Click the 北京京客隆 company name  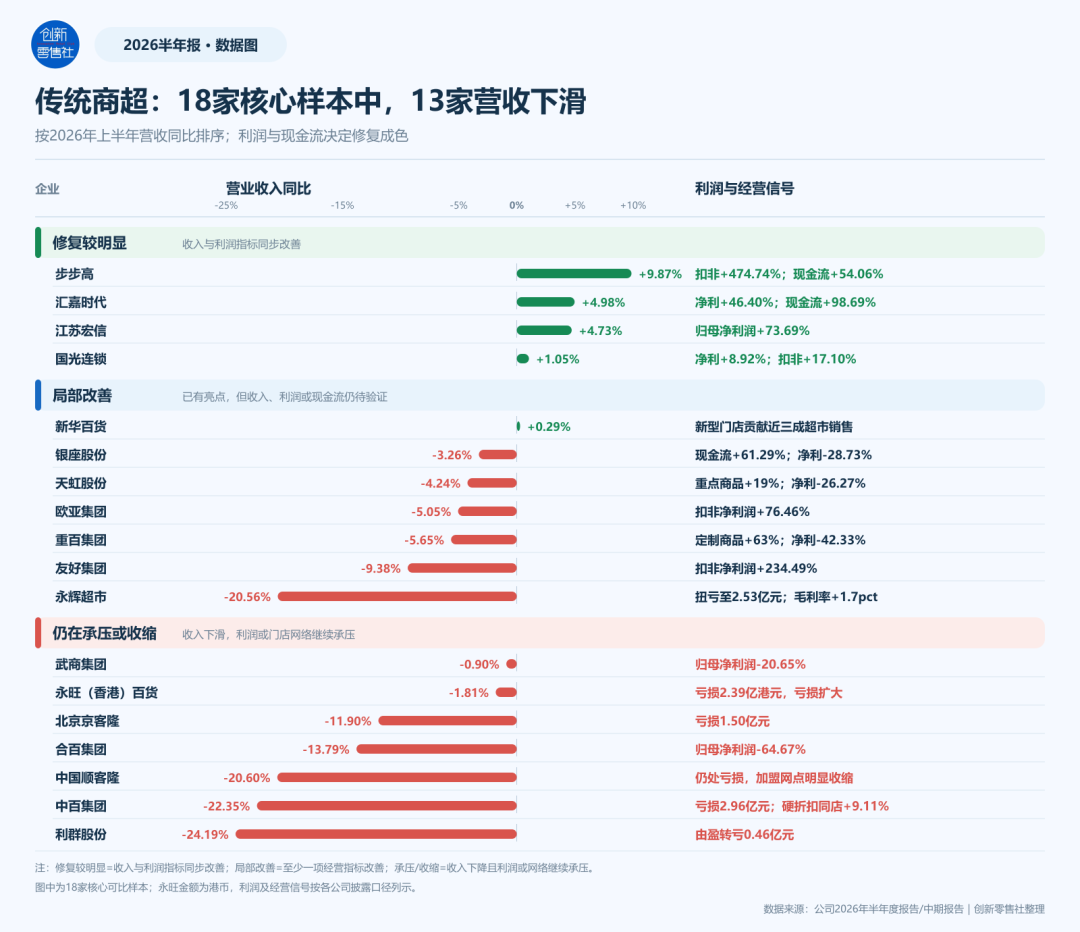click(x=87, y=721)
